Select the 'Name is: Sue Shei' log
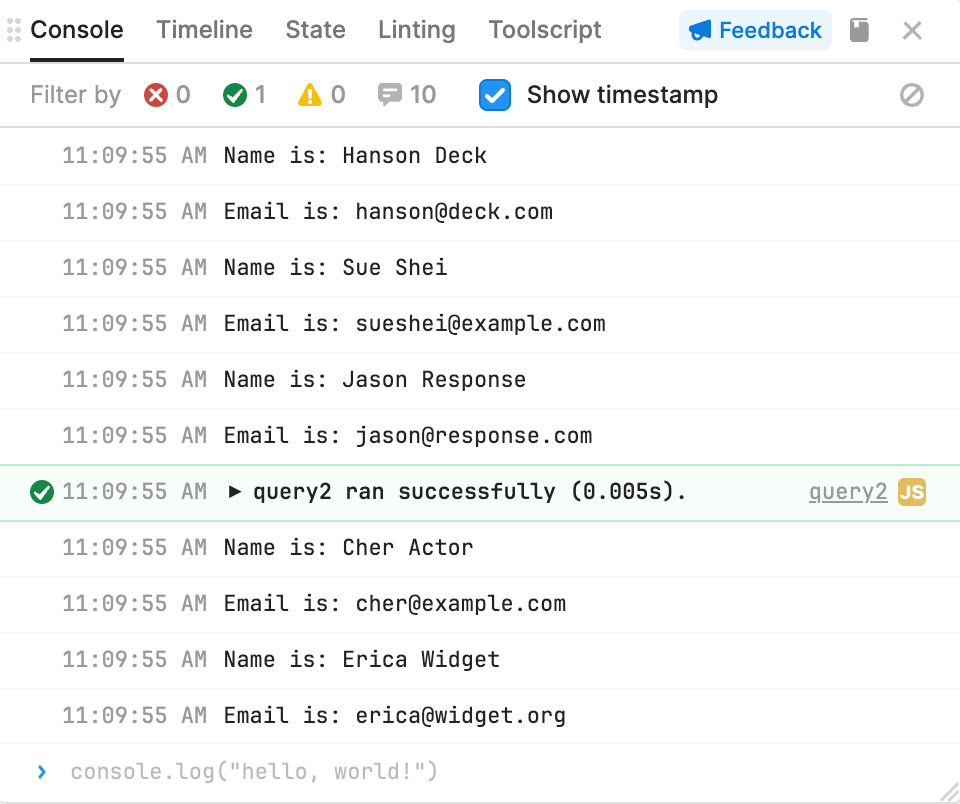This screenshot has width=960, height=804. (x=480, y=268)
